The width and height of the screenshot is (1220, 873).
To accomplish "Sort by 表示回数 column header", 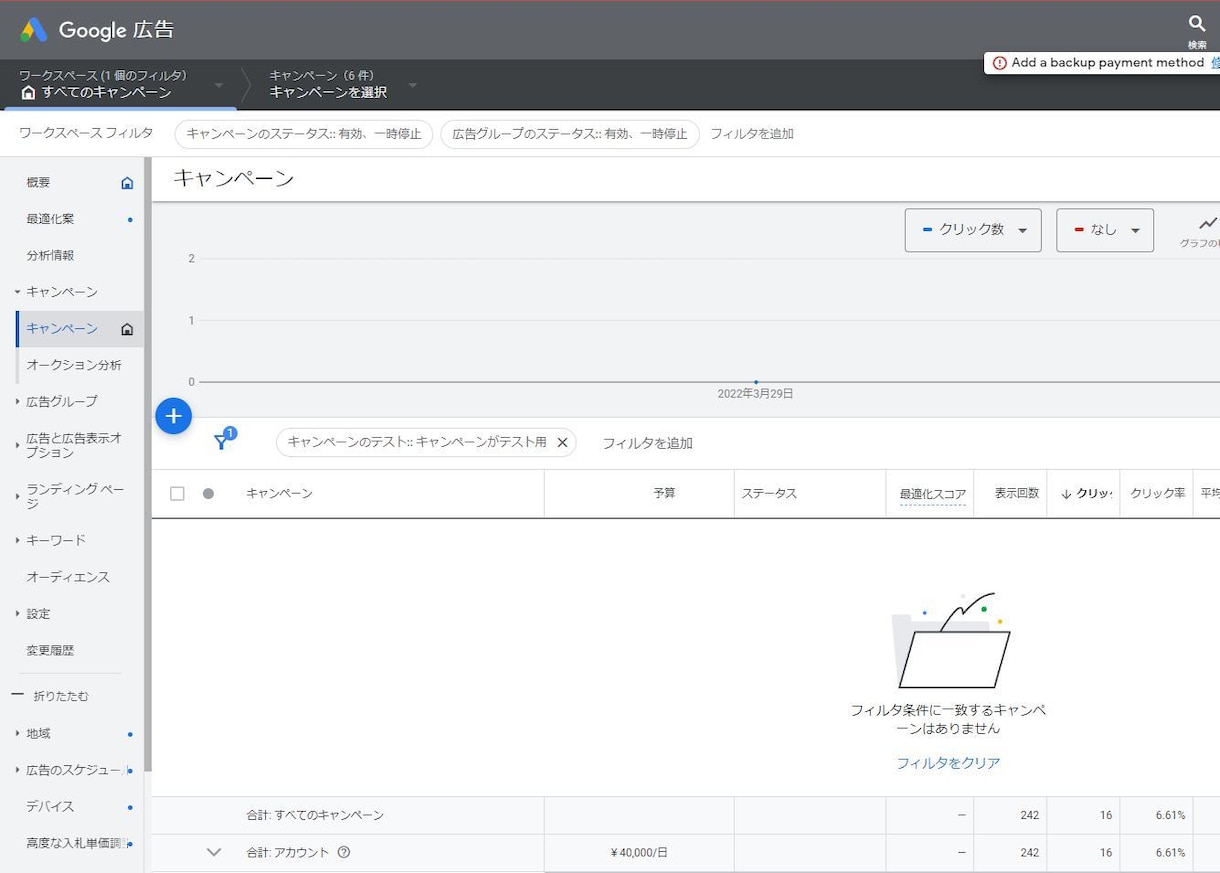I will [1017, 494].
